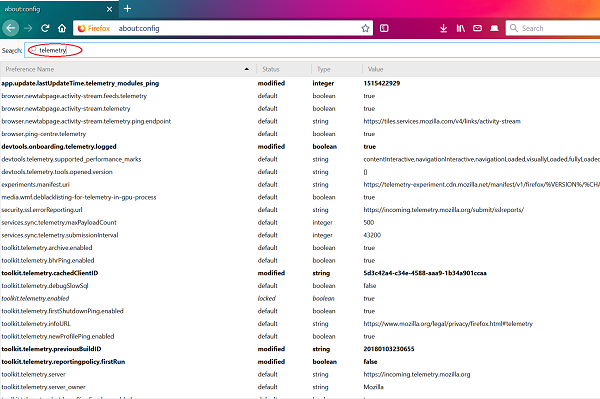Select experiments.manifest.uri preference

pos(300,184)
